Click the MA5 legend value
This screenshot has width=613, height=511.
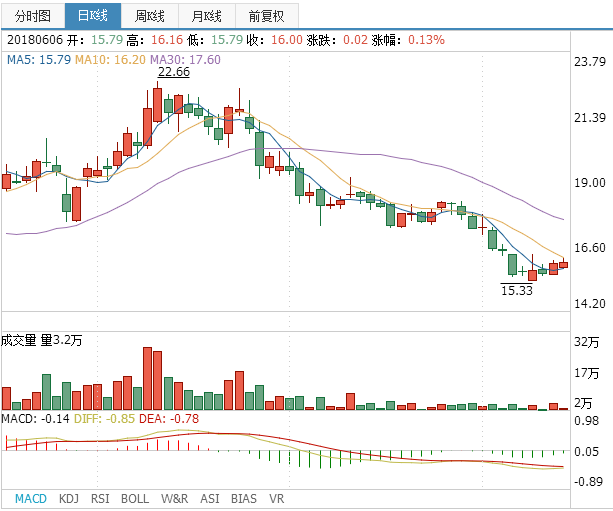(x=38, y=60)
